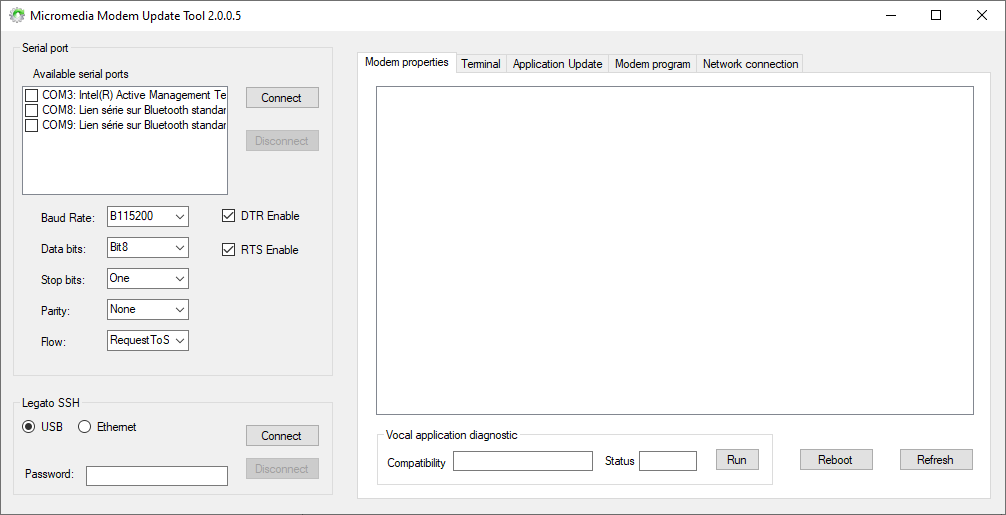
Task: Focus the Legato SSH Password field
Action: click(x=156, y=476)
